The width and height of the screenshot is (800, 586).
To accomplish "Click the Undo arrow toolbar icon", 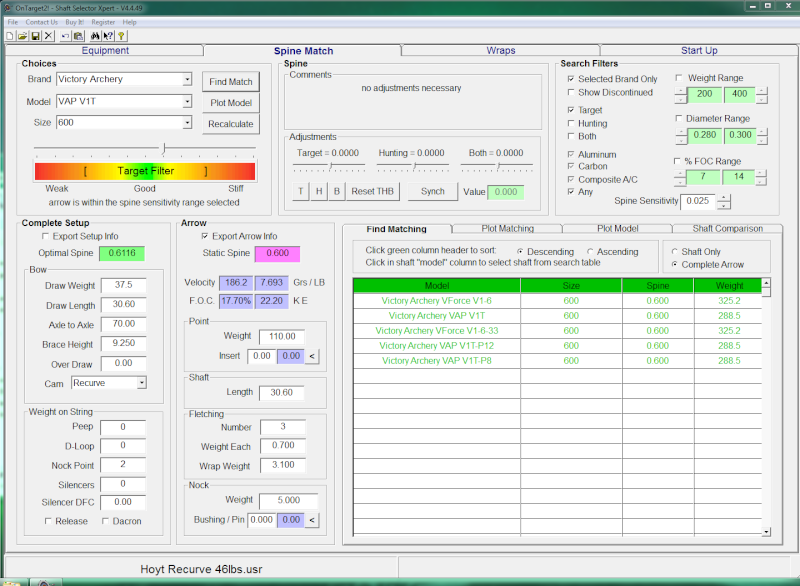I will tap(65, 36).
